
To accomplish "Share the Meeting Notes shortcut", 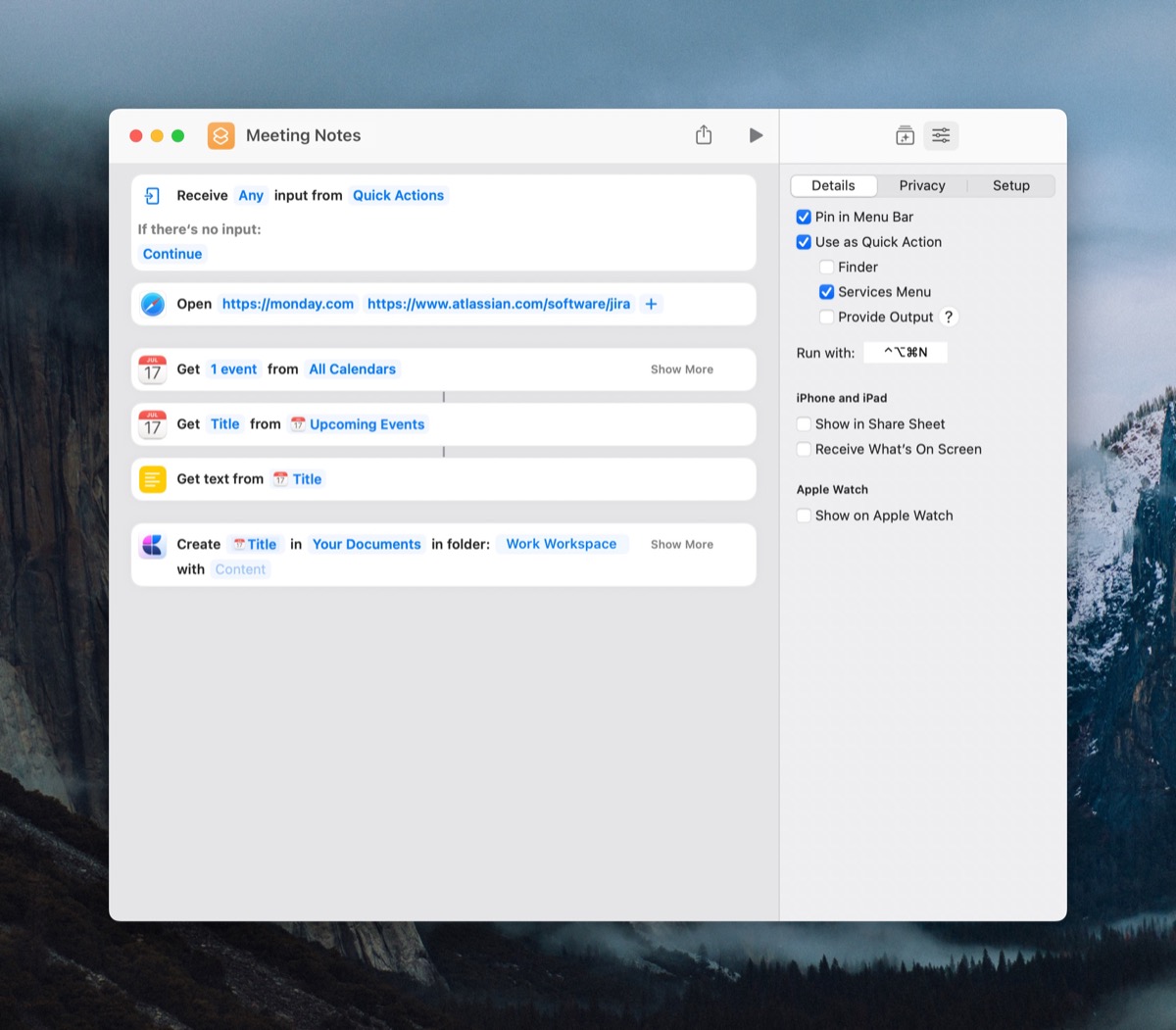I will click(x=704, y=135).
